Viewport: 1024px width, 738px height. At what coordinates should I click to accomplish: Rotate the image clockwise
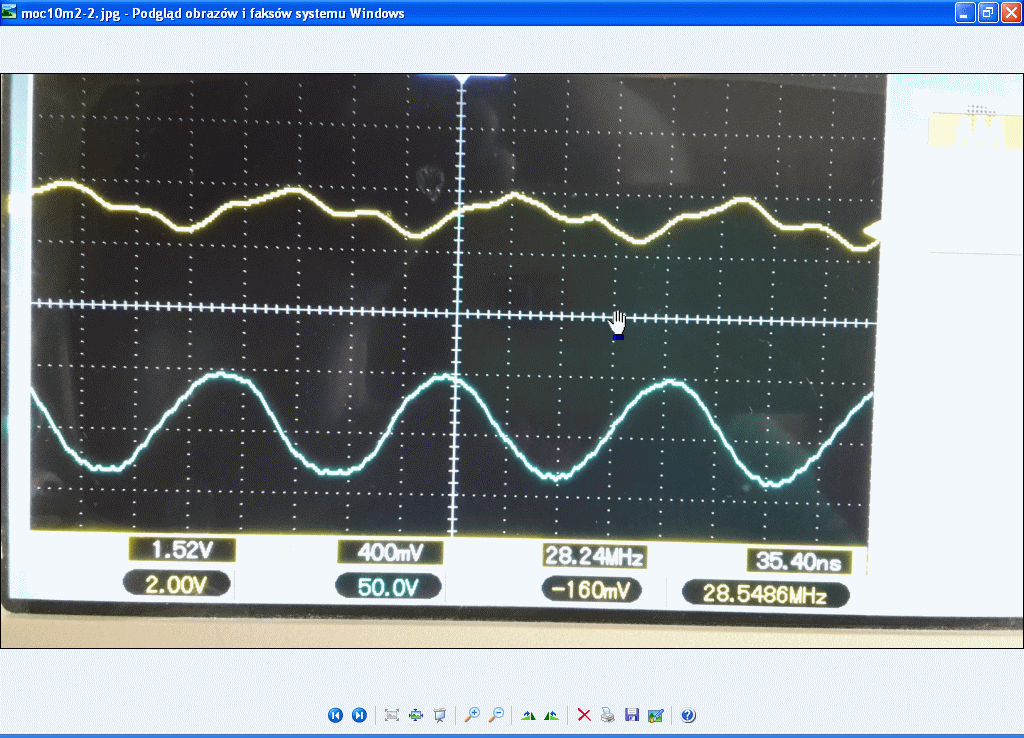pyautogui.click(x=529, y=715)
